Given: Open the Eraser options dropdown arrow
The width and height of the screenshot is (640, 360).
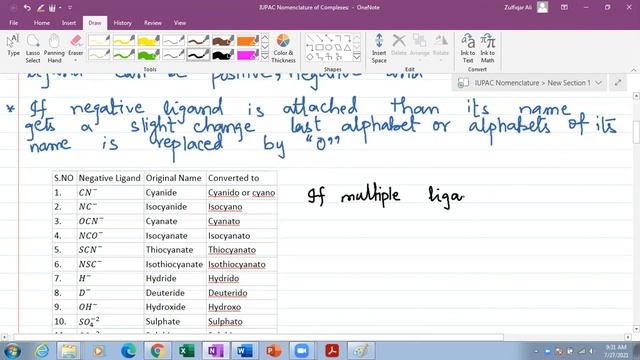Looking at the screenshot, I should [76, 60].
